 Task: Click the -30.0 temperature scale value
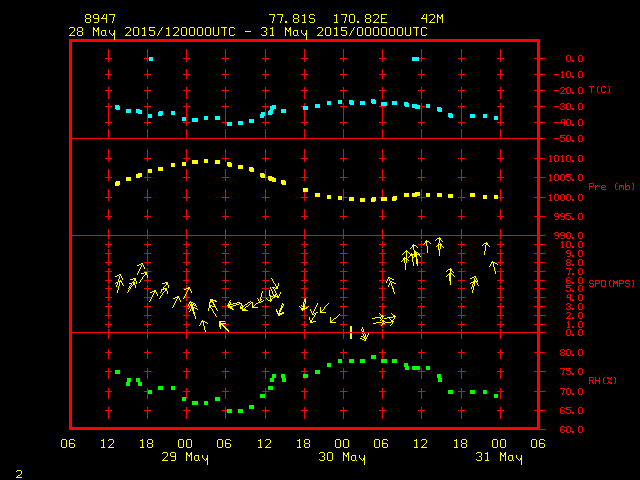point(569,107)
